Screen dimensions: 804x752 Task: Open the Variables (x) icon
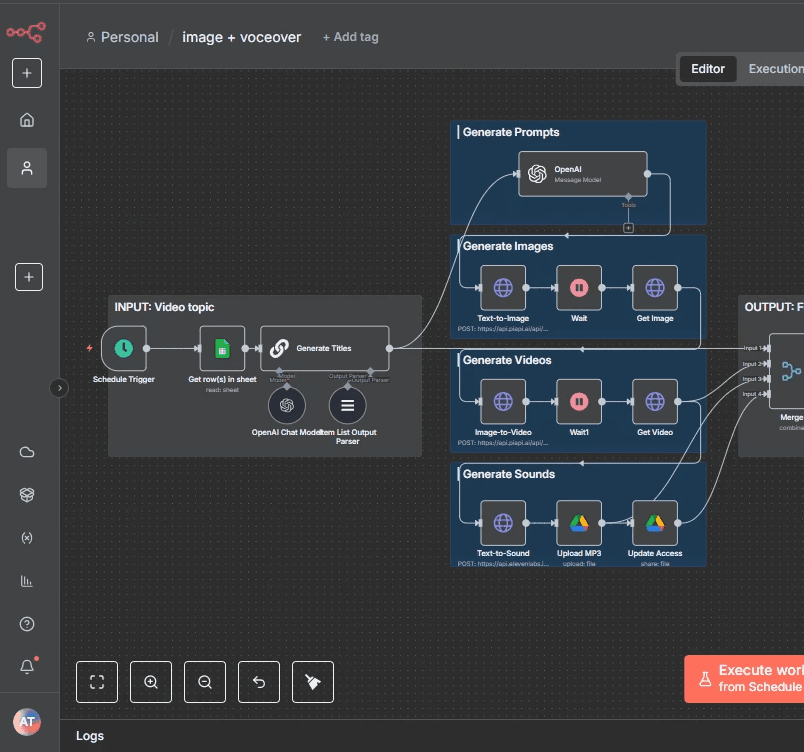tap(27, 538)
